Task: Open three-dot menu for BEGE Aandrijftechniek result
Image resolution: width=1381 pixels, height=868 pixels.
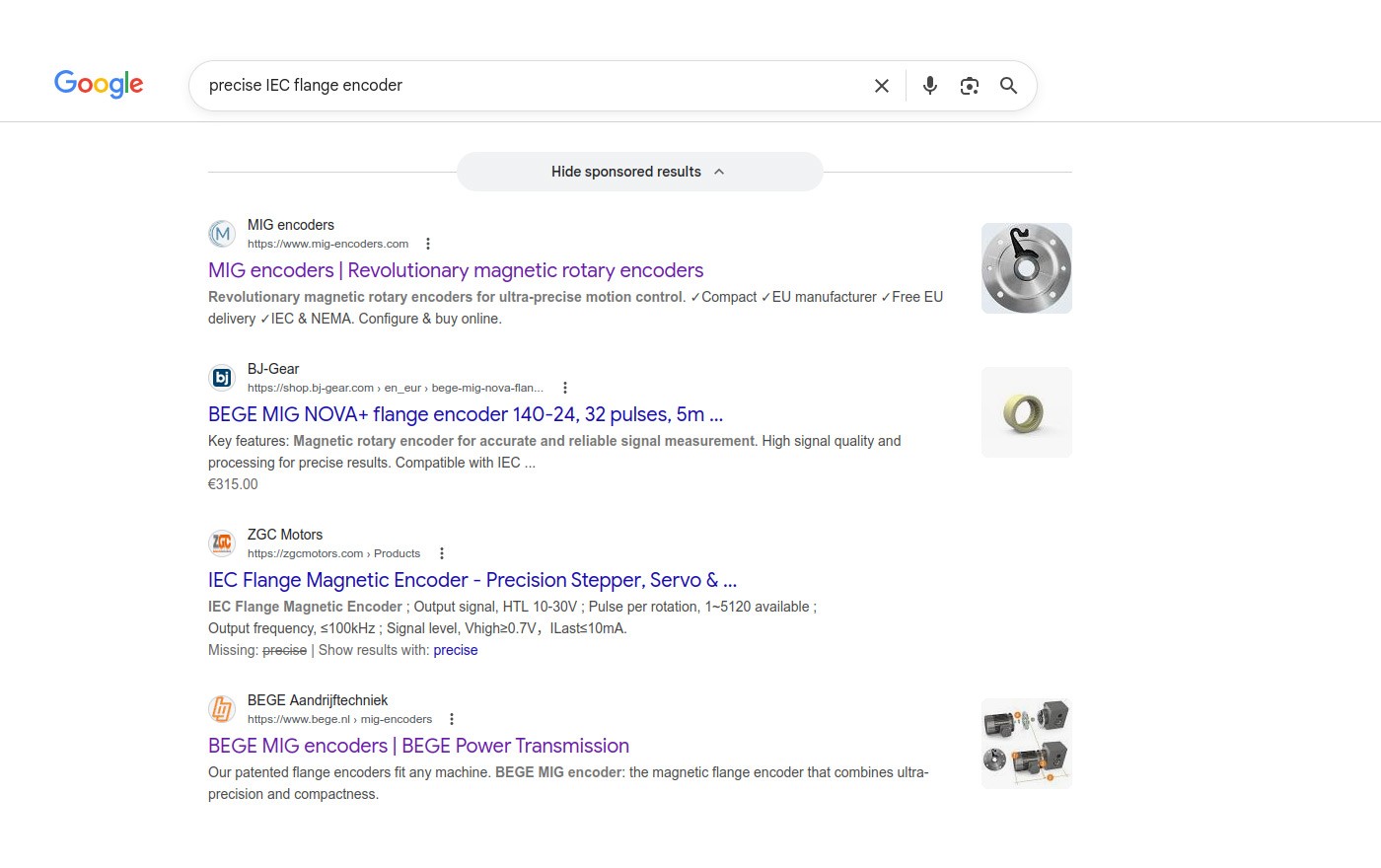Action: coord(451,719)
